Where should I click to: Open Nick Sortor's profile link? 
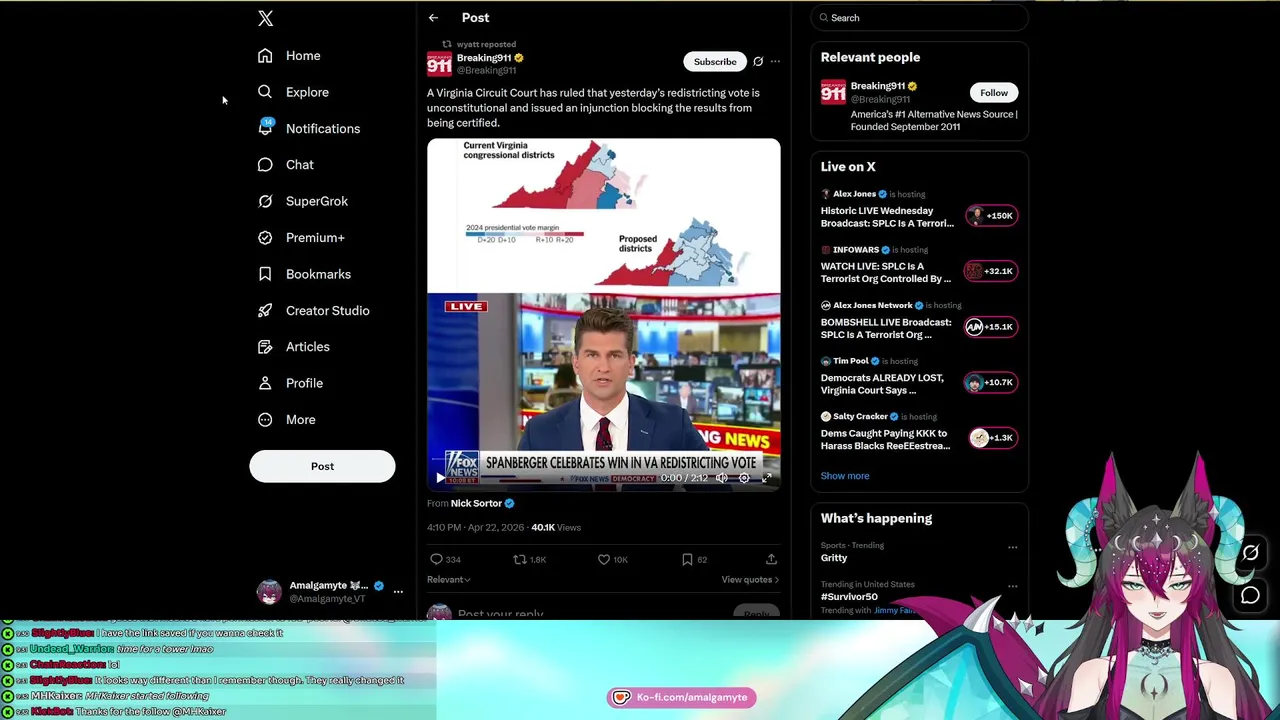(476, 503)
